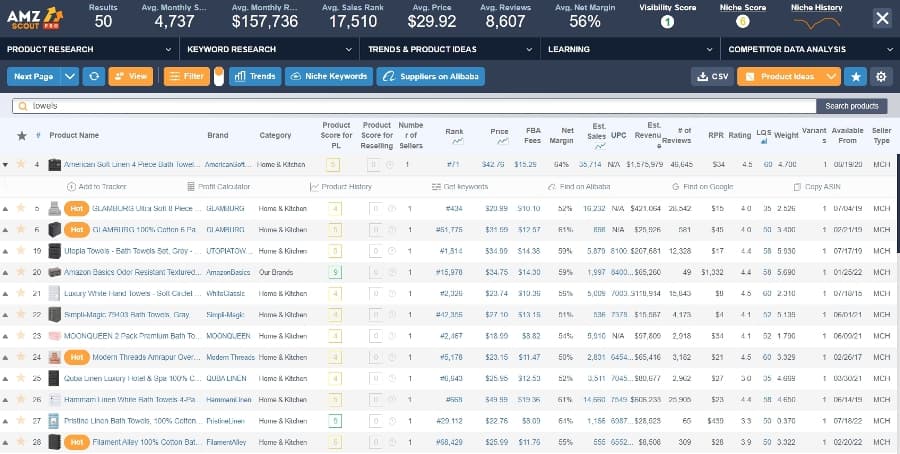Click the Price column trend icon

tap(503, 141)
